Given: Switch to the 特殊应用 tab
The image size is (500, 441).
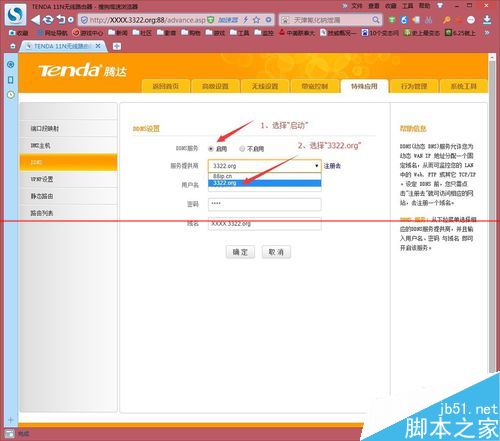Looking at the screenshot, I should pos(364,86).
